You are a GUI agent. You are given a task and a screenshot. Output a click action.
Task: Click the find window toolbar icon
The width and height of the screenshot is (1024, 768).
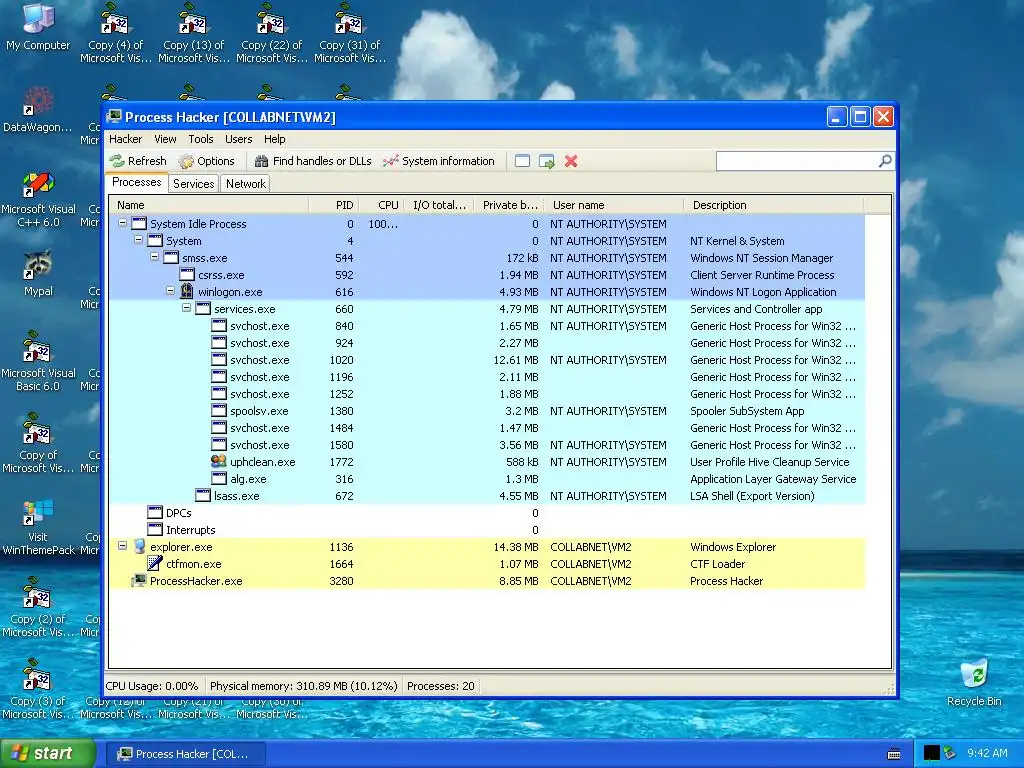[522, 161]
